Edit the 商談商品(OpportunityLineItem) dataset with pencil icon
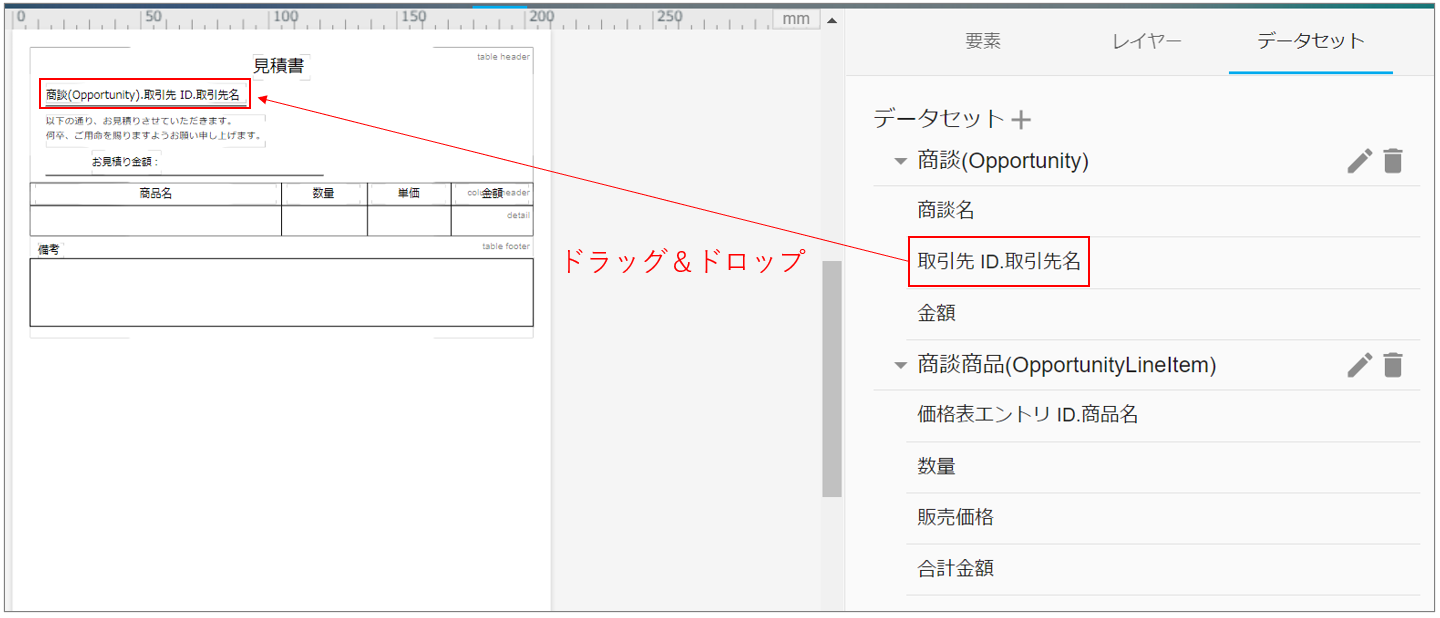The width and height of the screenshot is (1440, 618). [1359, 366]
